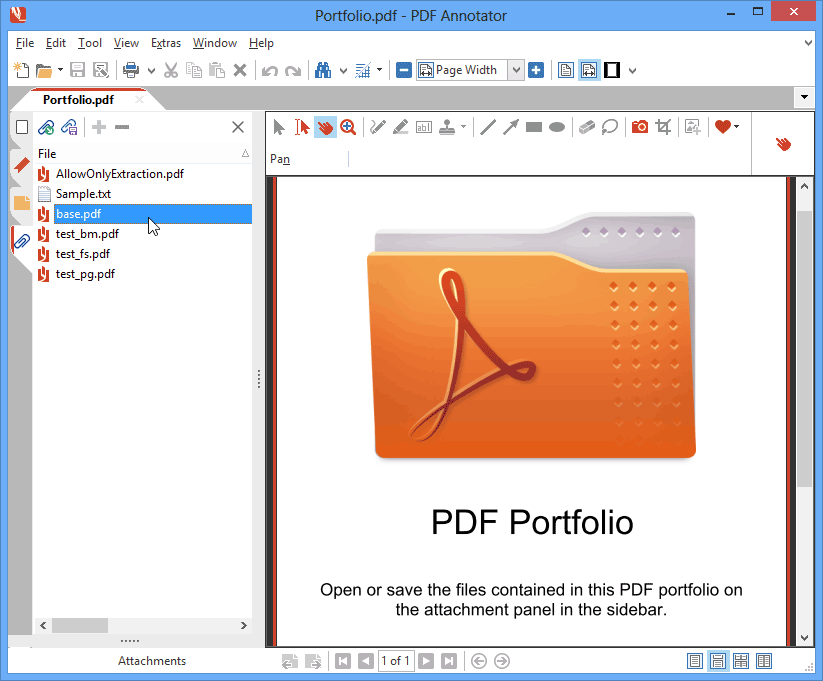Image resolution: width=823 pixels, height=681 pixels.
Task: Select the Ellipse shape tool
Action: click(557, 127)
